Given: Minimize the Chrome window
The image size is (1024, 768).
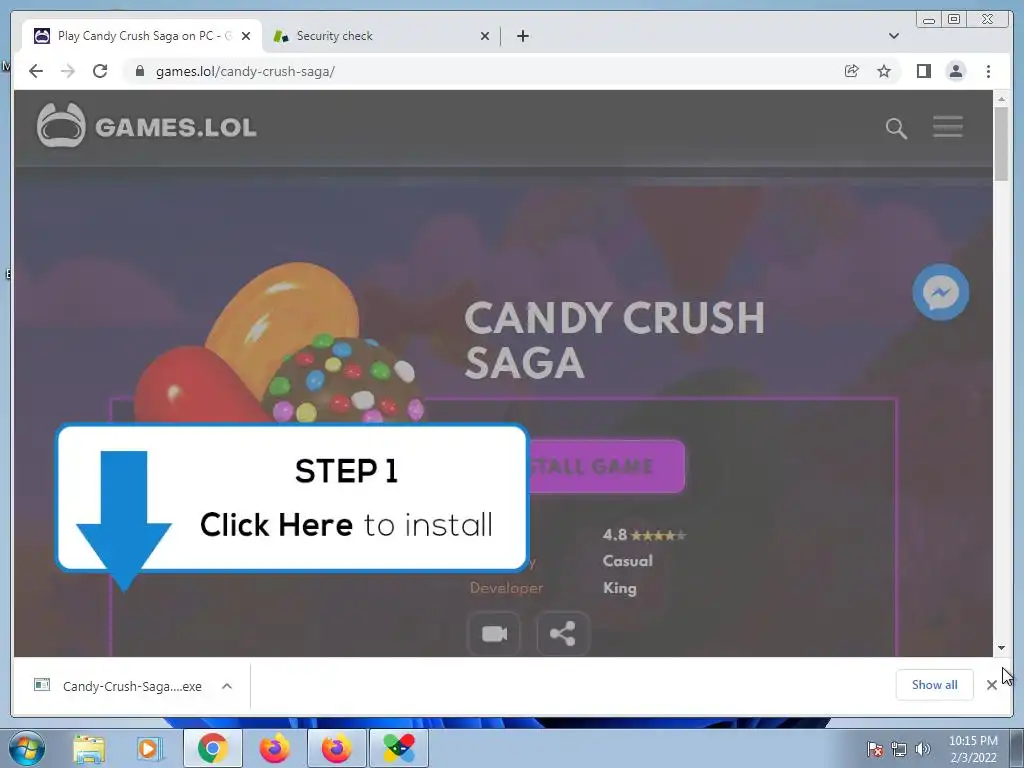Looking at the screenshot, I should (x=929, y=20).
